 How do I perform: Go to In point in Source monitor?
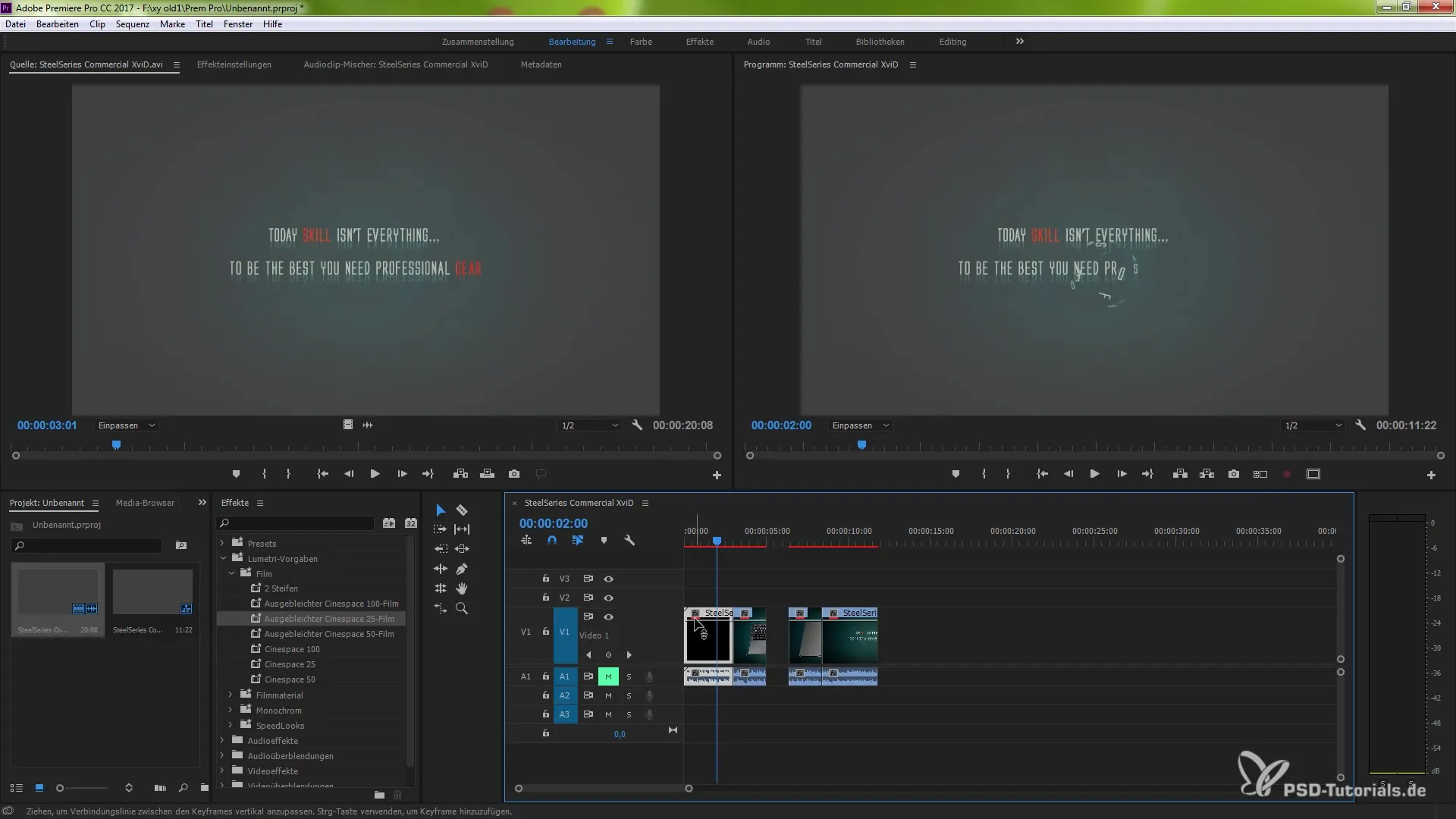tap(323, 474)
